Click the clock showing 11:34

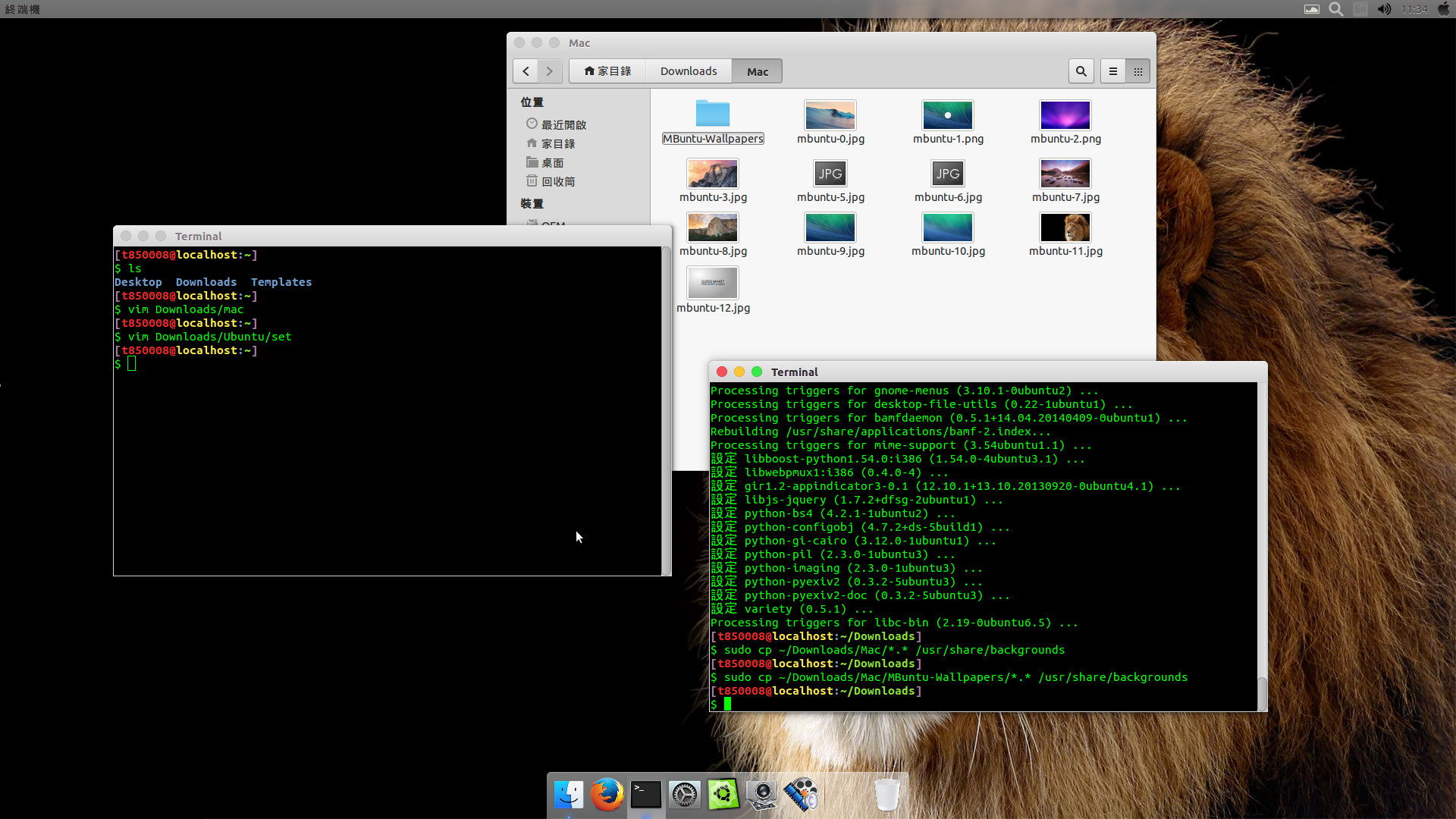tap(1414, 9)
